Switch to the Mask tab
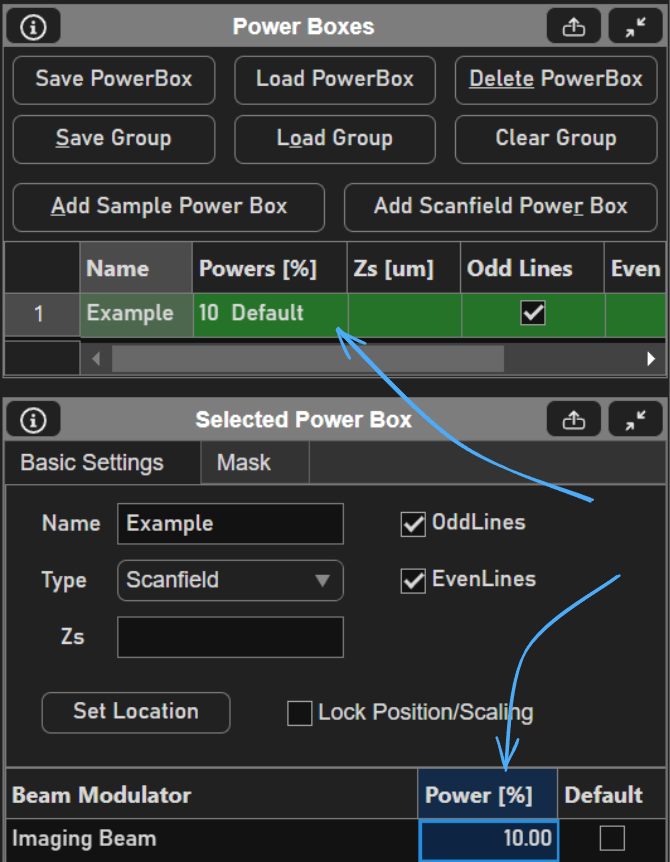 pos(244,463)
